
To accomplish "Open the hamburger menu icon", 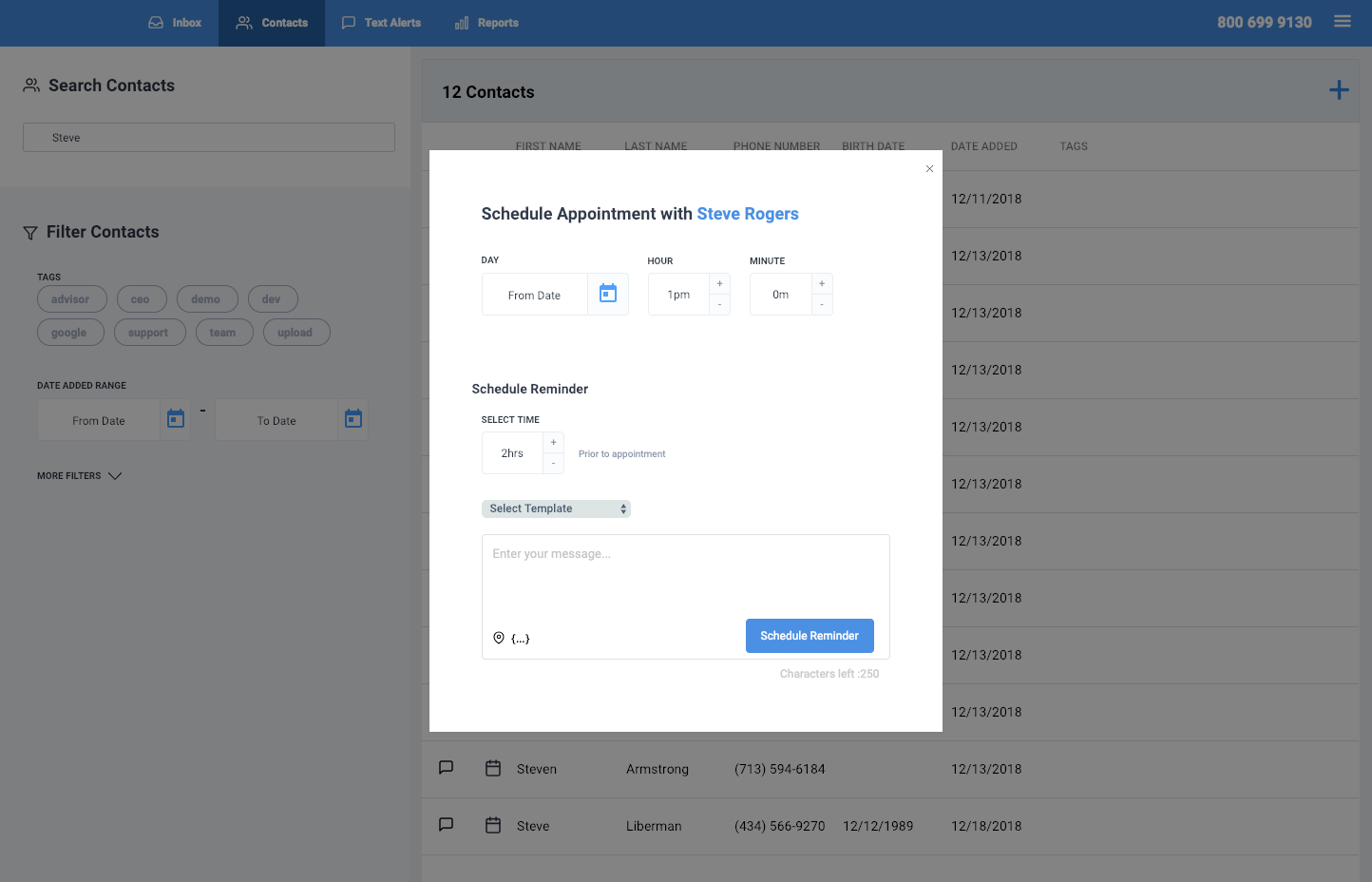I will (x=1343, y=21).
